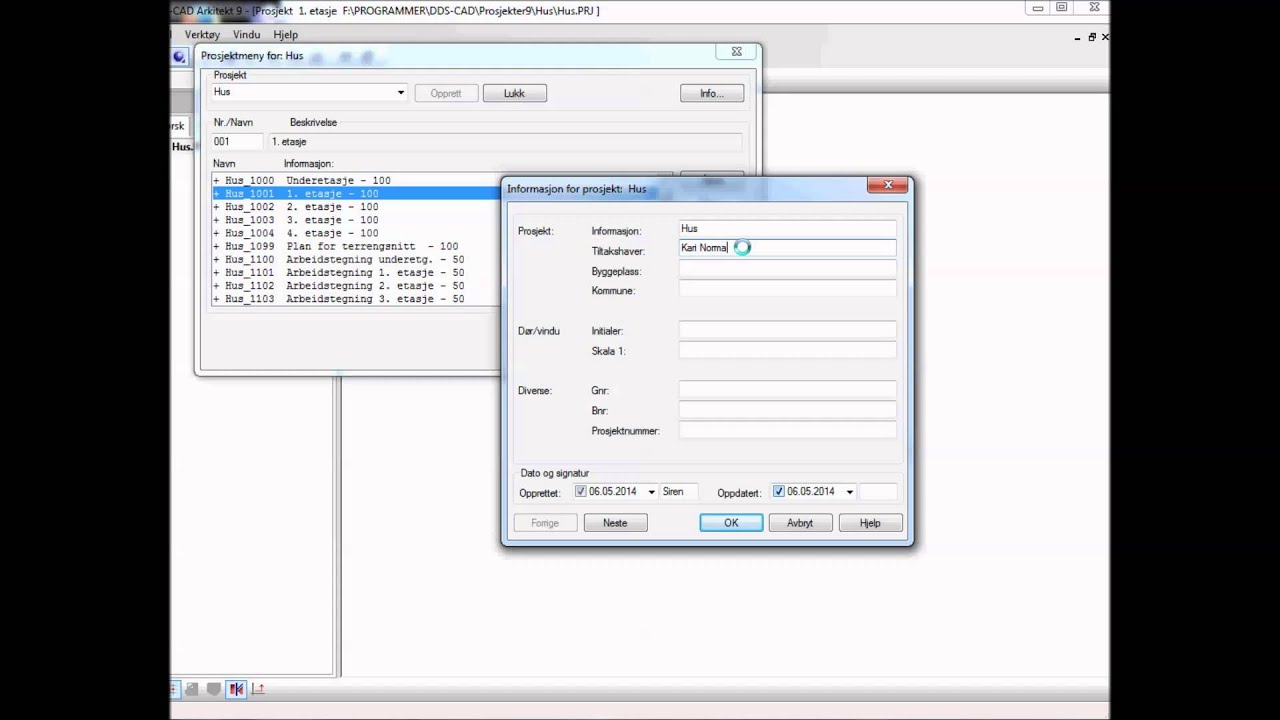
Task: Expand the Hus_1000 Underetasje row
Action: (216, 181)
